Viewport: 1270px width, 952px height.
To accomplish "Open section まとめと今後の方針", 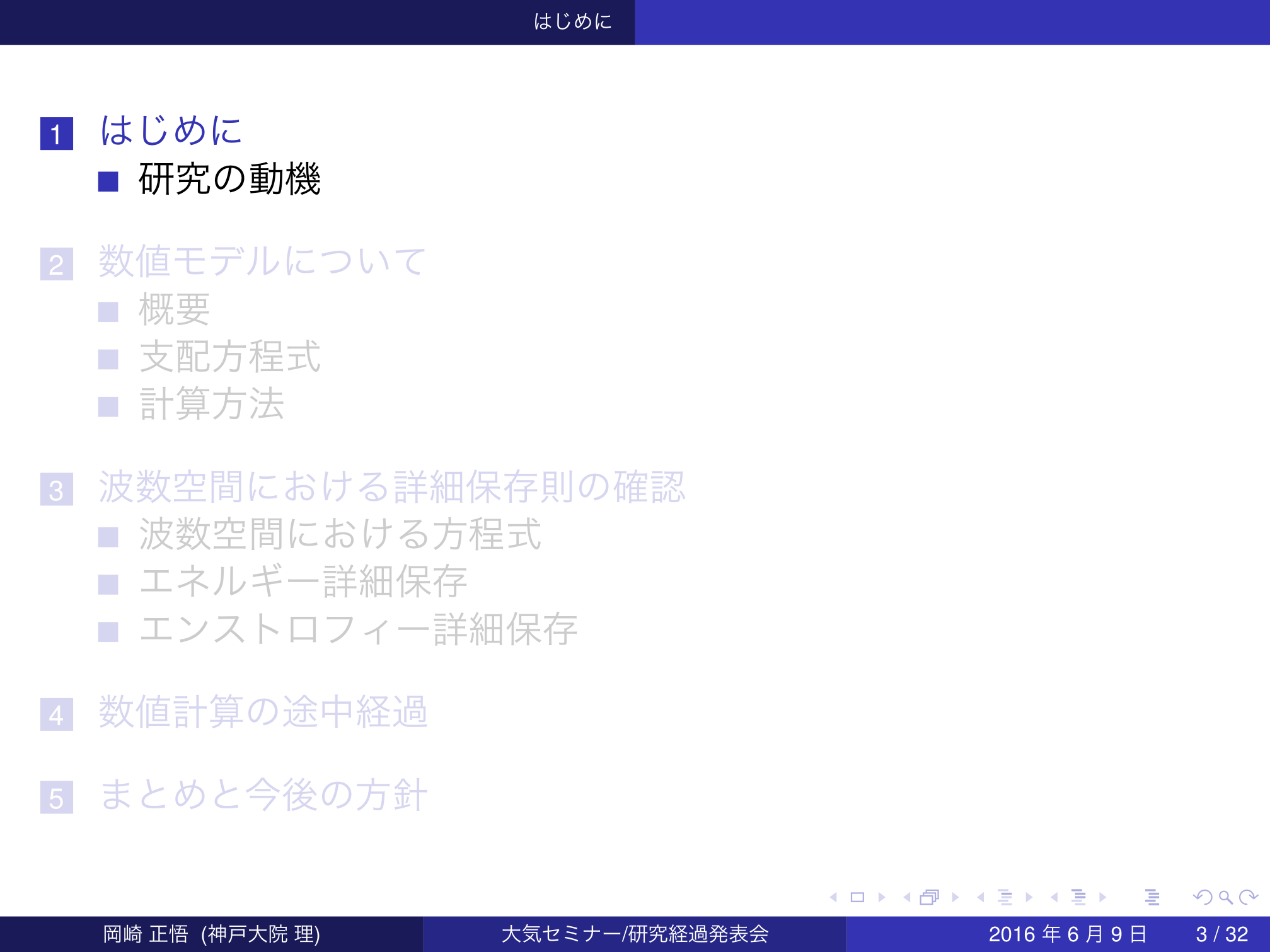I will click(263, 795).
